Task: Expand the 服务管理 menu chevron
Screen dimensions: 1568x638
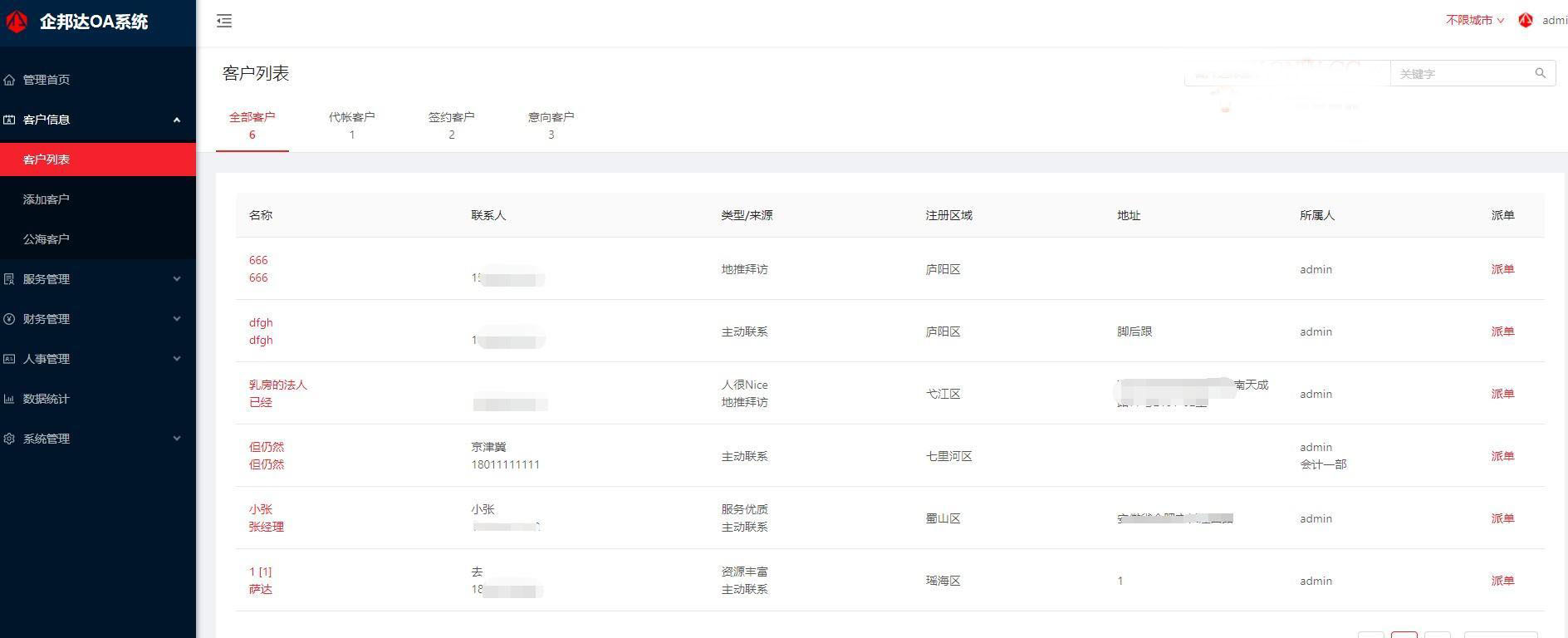Action: coord(176,279)
